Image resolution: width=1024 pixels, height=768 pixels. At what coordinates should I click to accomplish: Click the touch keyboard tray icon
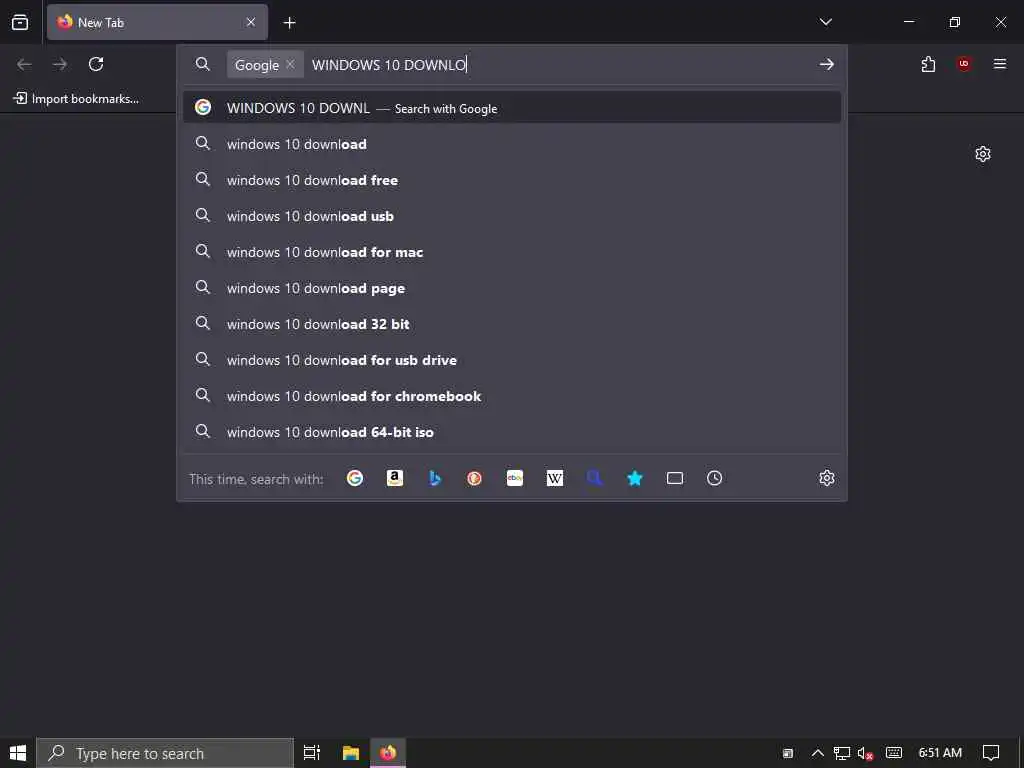[893, 753]
